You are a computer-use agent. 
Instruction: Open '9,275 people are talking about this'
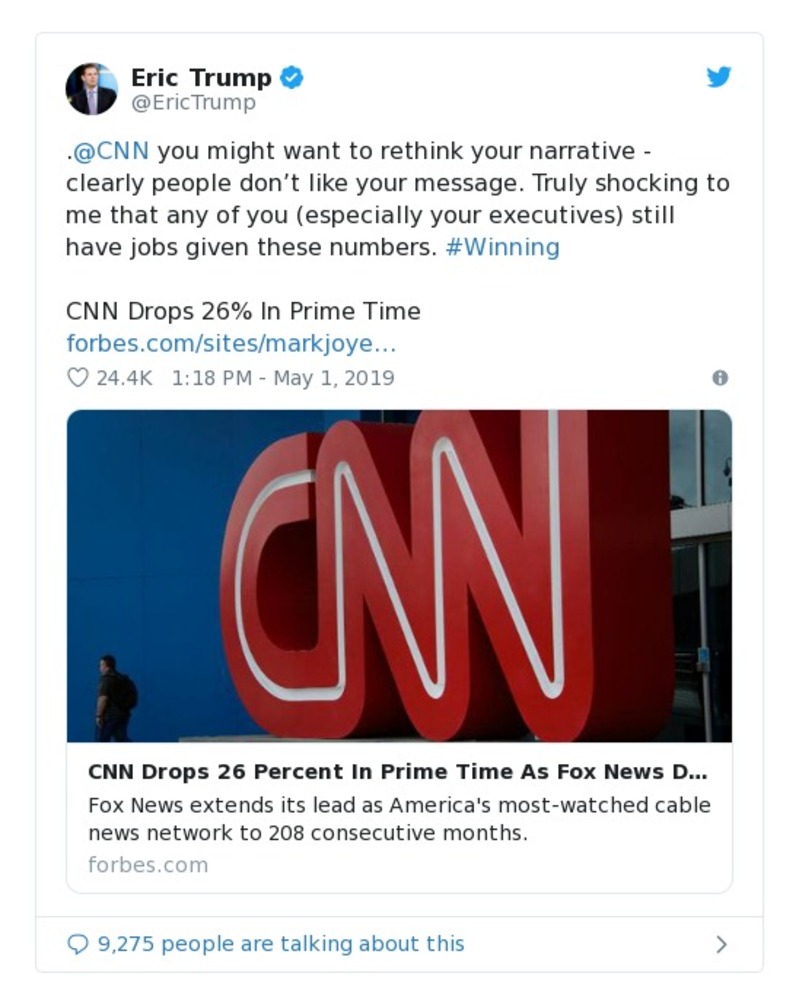click(280, 944)
